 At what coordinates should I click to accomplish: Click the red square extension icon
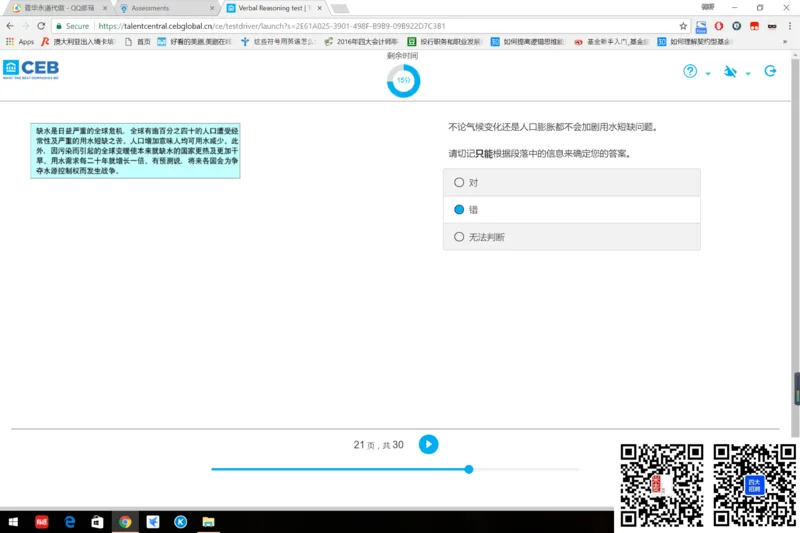(754, 26)
